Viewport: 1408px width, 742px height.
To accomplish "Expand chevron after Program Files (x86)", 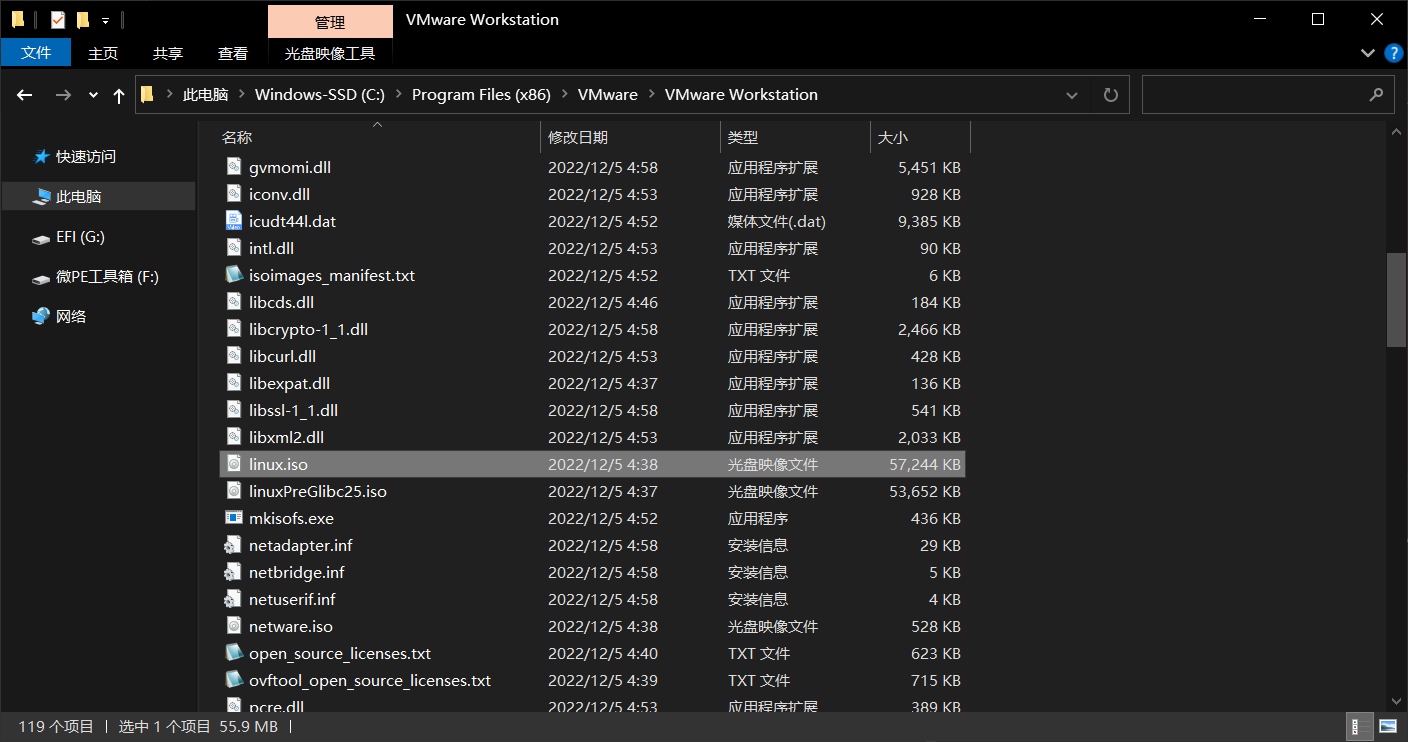I will [x=564, y=95].
